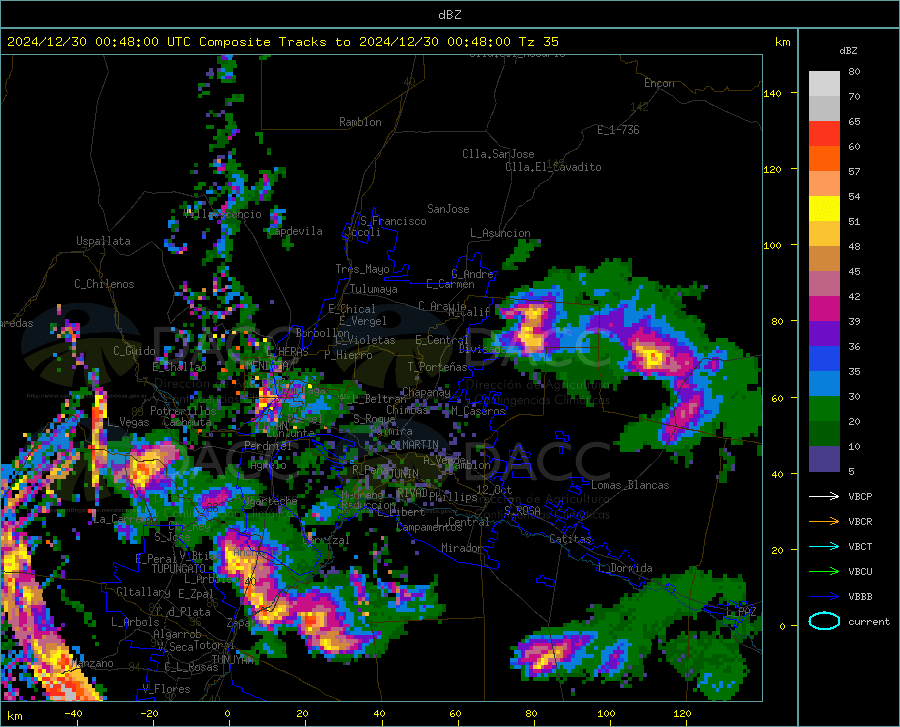900x727 pixels.
Task: Pick the yellow 51-54 dBZ legend swatch
Action: pyautogui.click(x=824, y=209)
